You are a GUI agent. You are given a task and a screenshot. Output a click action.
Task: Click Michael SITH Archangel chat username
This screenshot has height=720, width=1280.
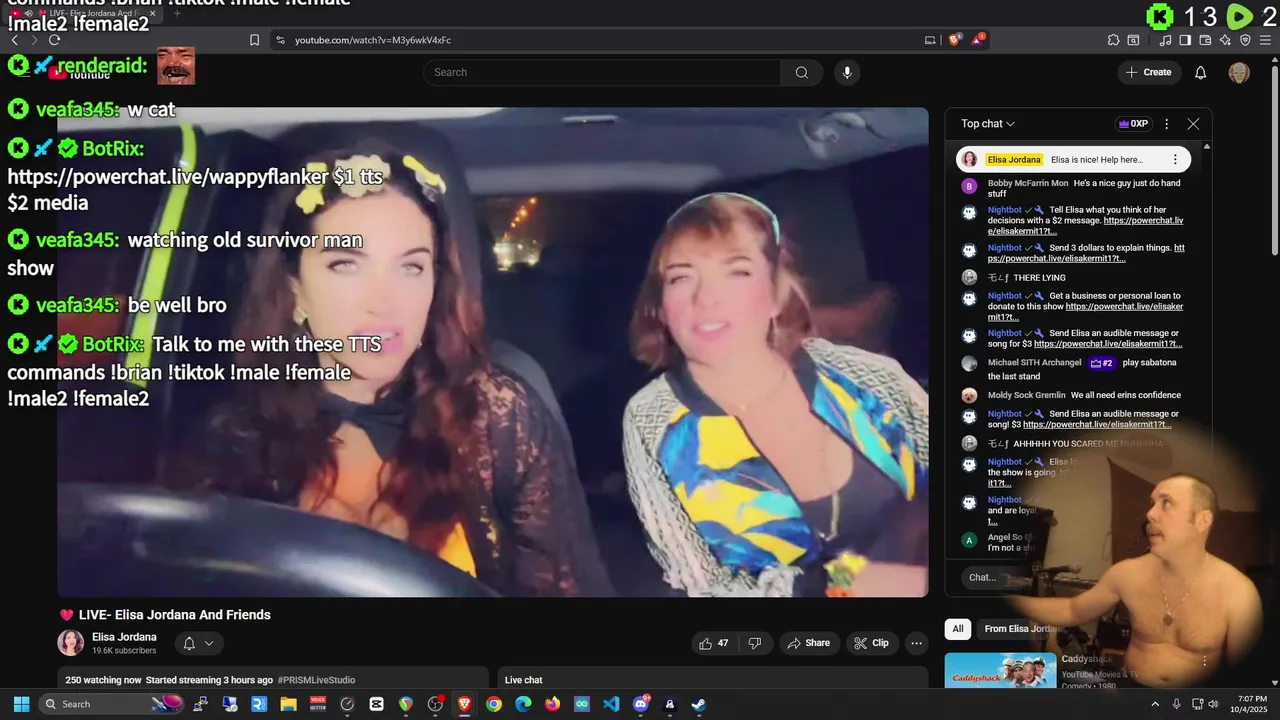(1034, 363)
